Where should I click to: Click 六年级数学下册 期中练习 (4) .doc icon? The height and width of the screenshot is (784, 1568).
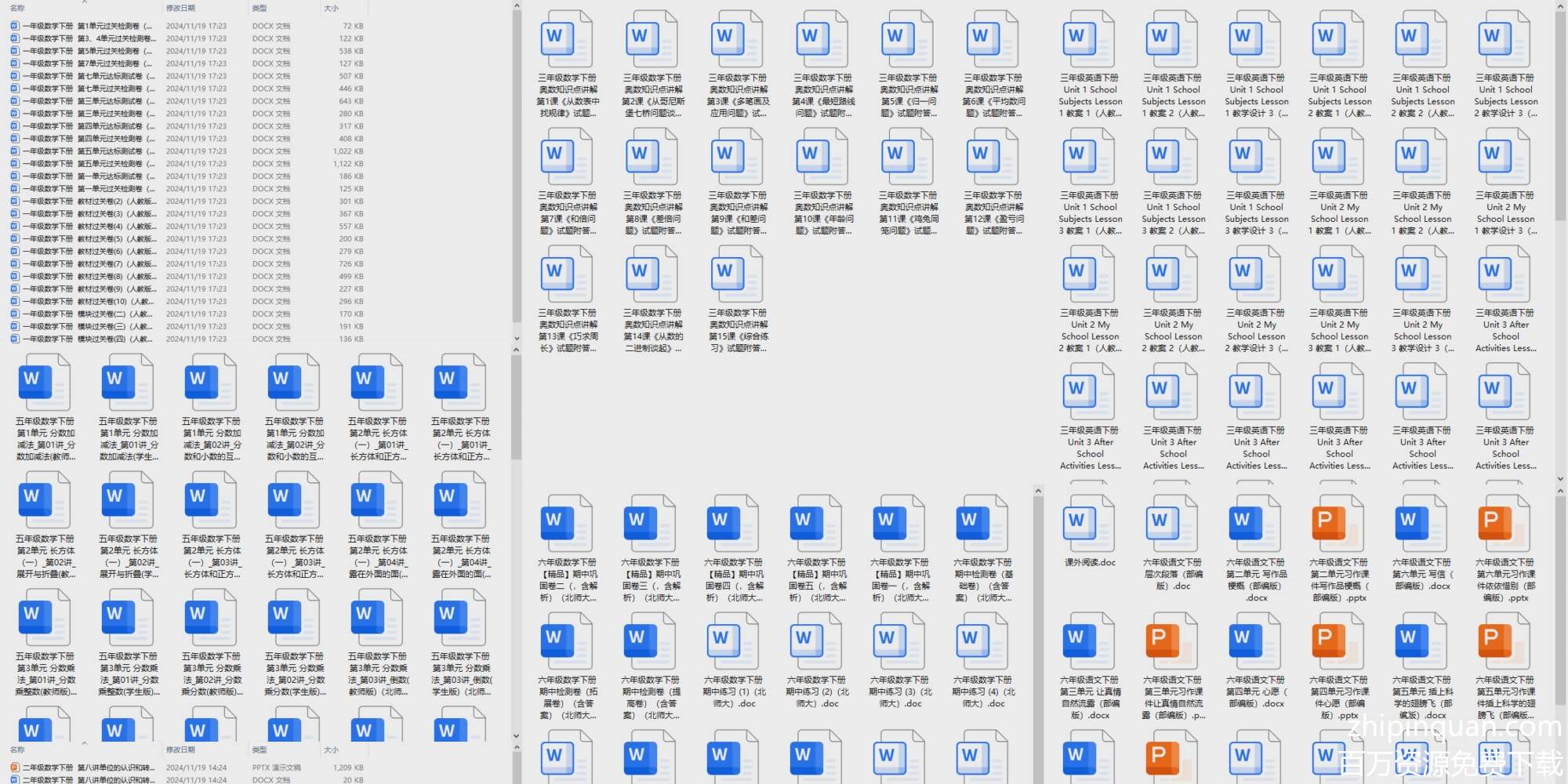[982, 641]
